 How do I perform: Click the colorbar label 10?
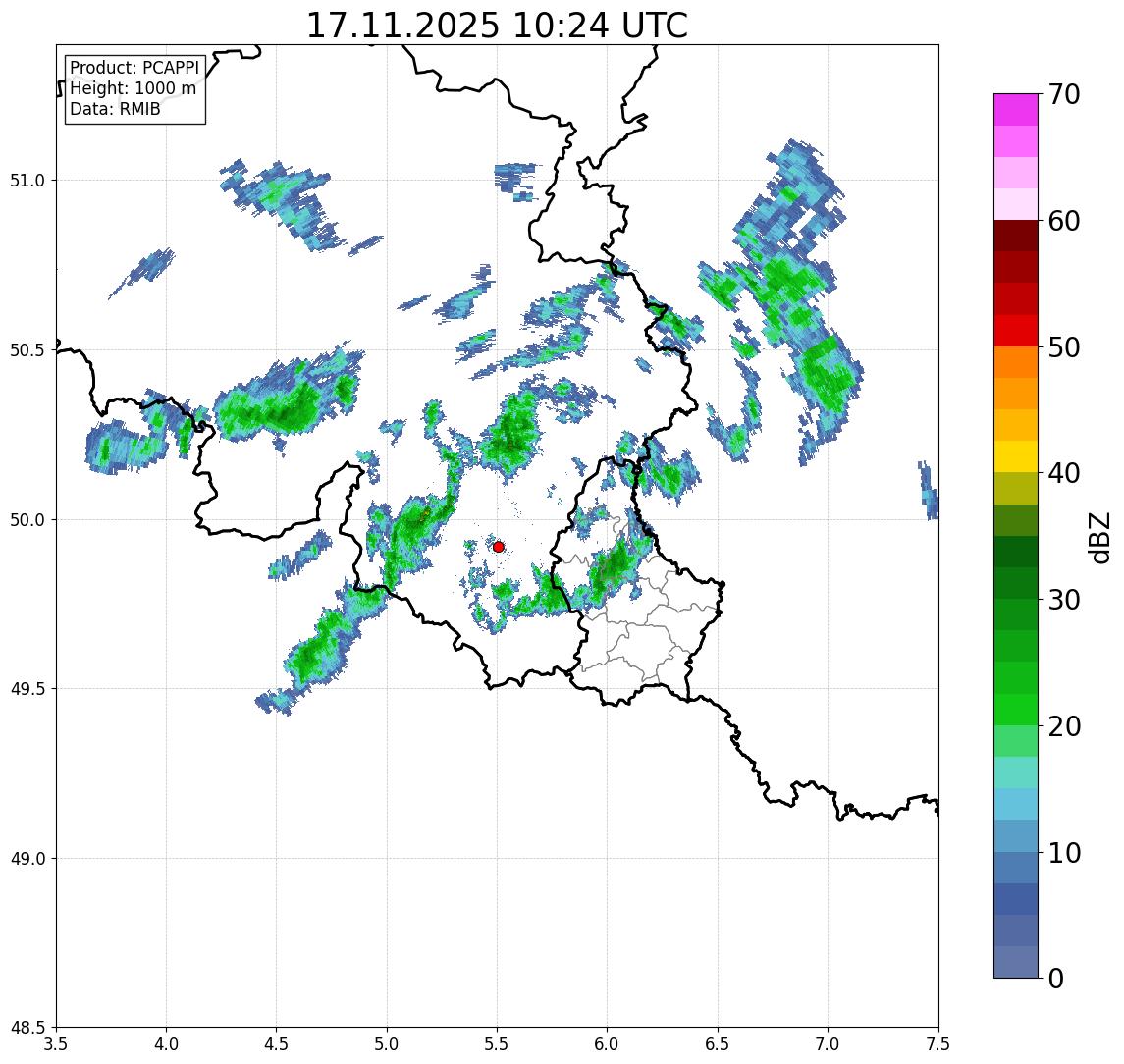[1063, 853]
